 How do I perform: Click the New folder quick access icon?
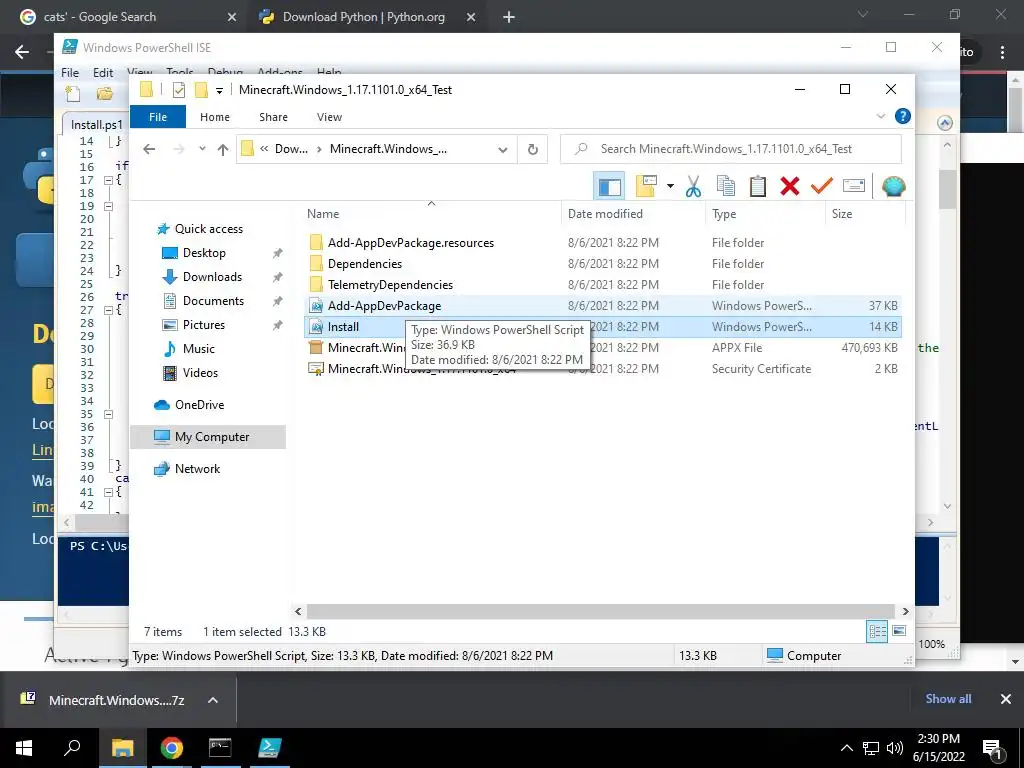pyautogui.click(x=201, y=90)
